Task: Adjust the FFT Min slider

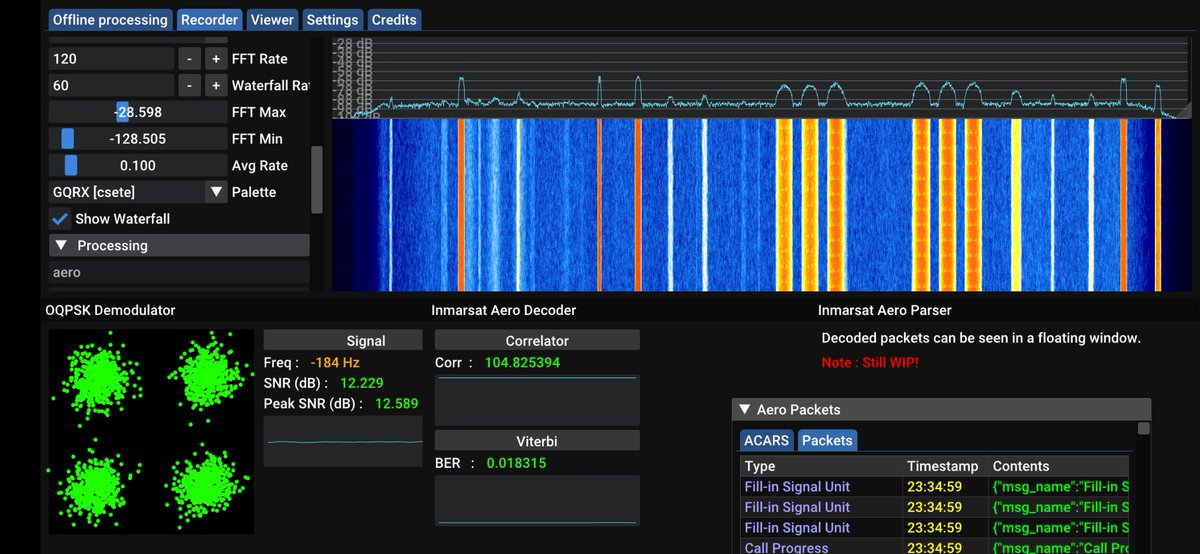Action: pos(137,139)
